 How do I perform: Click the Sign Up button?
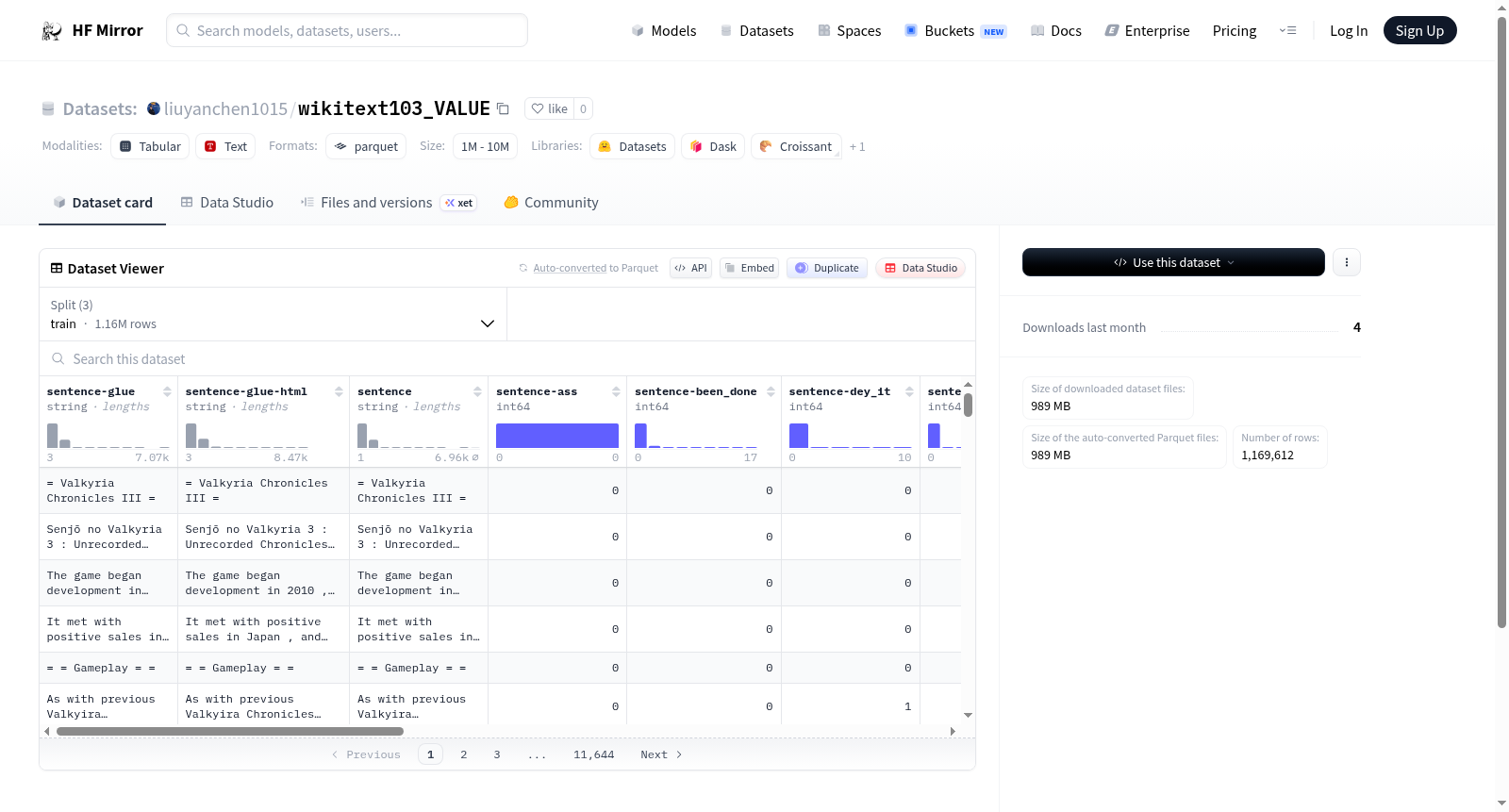pyautogui.click(x=1420, y=31)
